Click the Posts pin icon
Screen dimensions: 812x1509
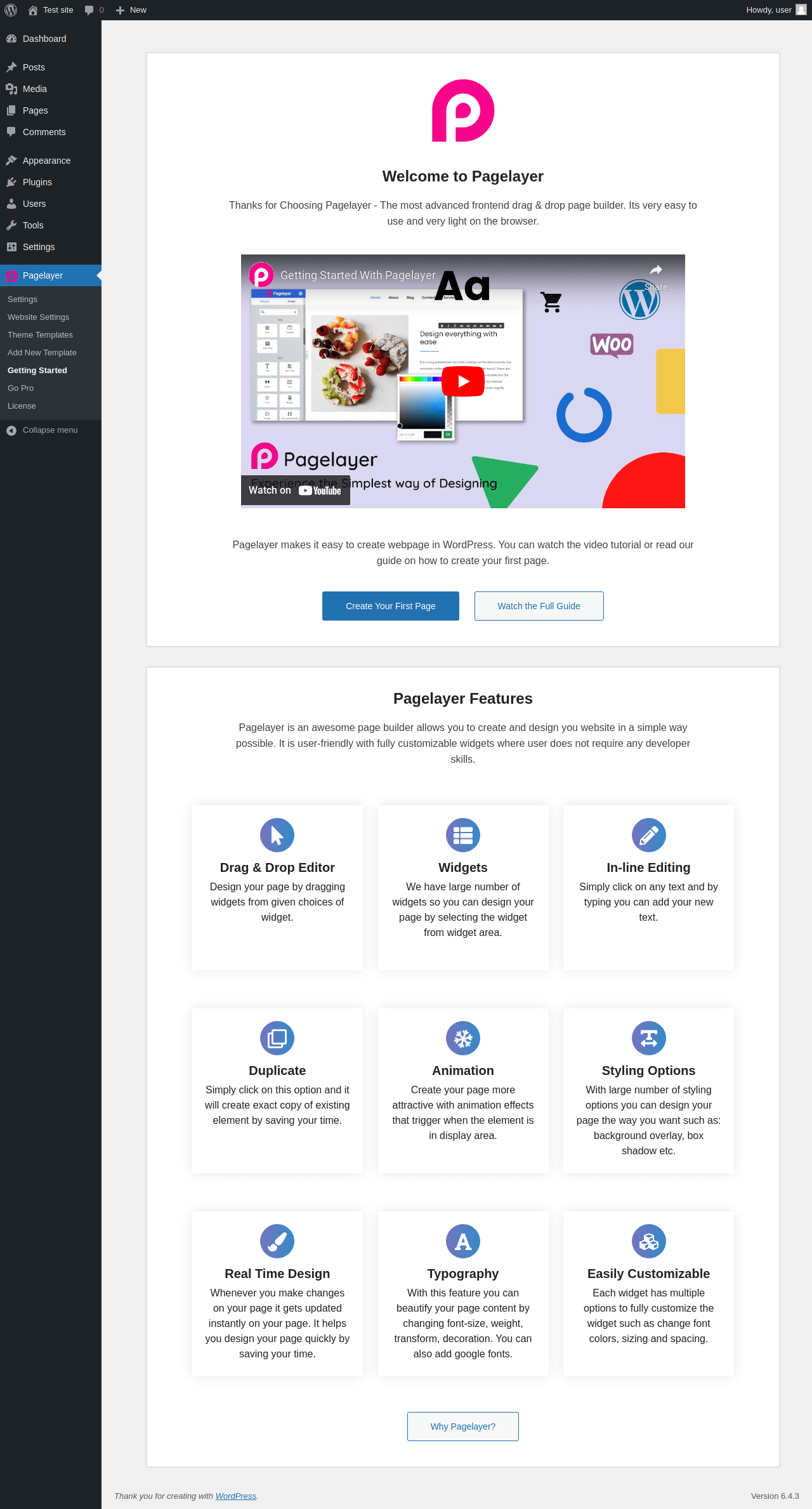pos(11,67)
